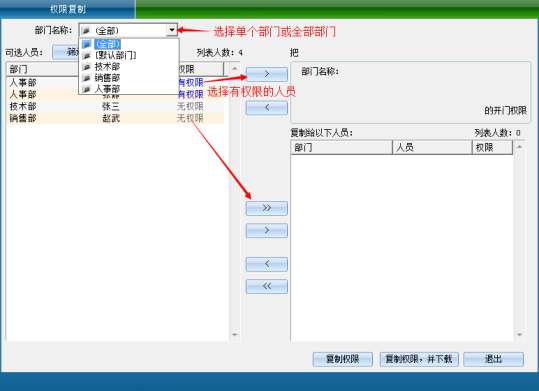Click the 部门名称 combo box field
The width and height of the screenshot is (539, 391).
click(x=128, y=30)
